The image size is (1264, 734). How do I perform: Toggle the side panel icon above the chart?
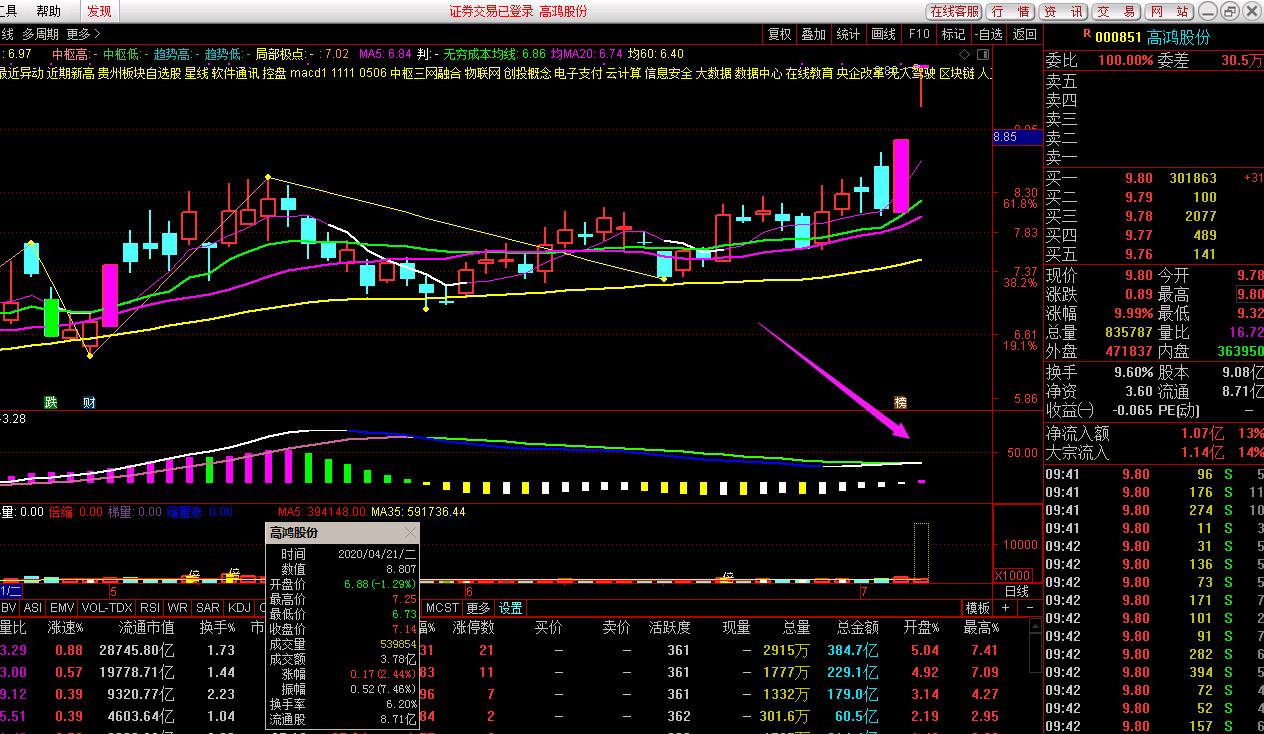pos(982,53)
